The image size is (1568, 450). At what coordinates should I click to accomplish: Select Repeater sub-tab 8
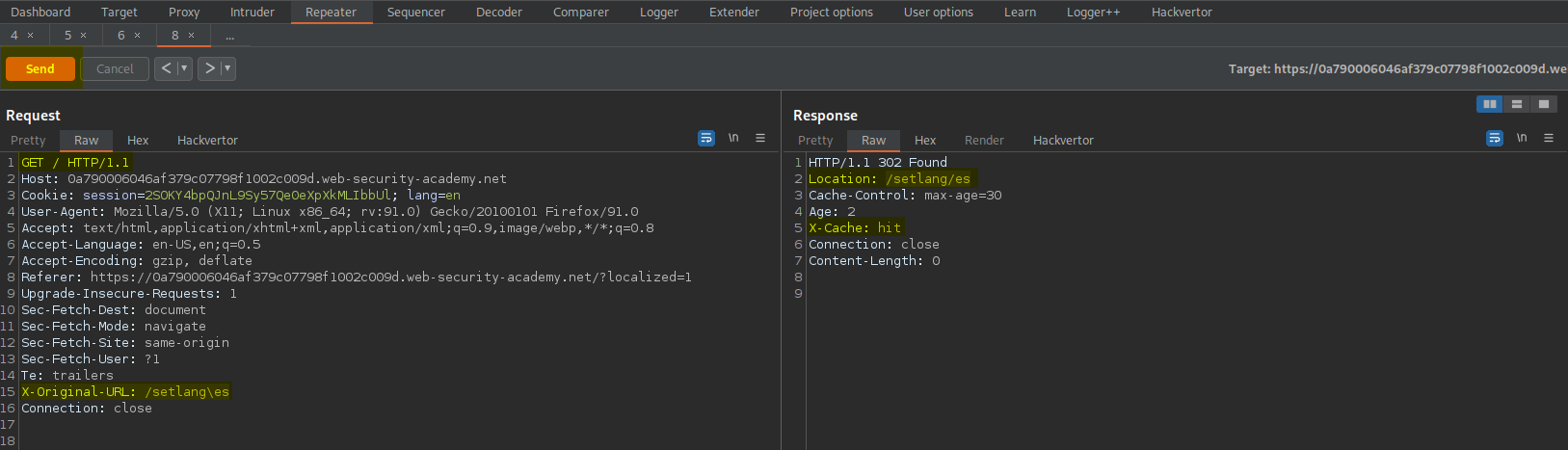[x=175, y=35]
